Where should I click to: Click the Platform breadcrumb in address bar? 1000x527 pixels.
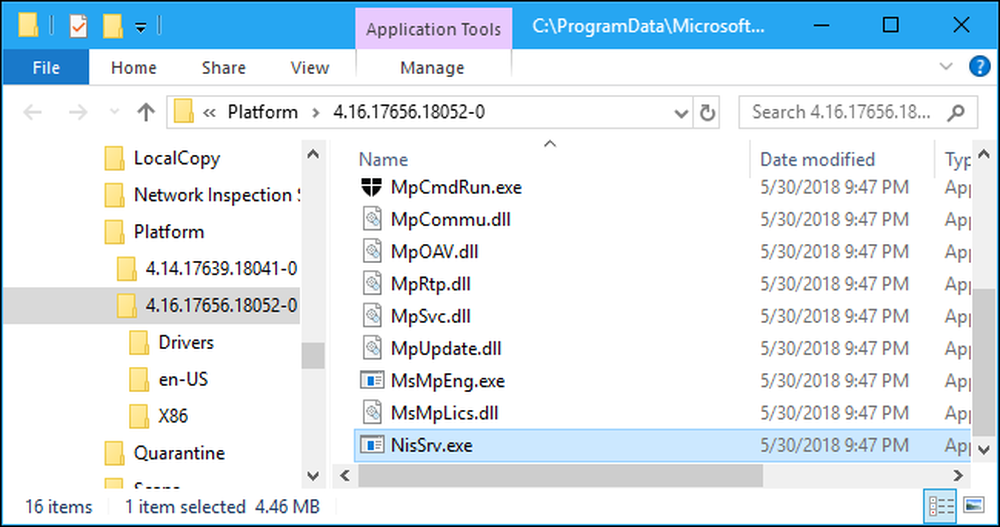pyautogui.click(x=263, y=112)
